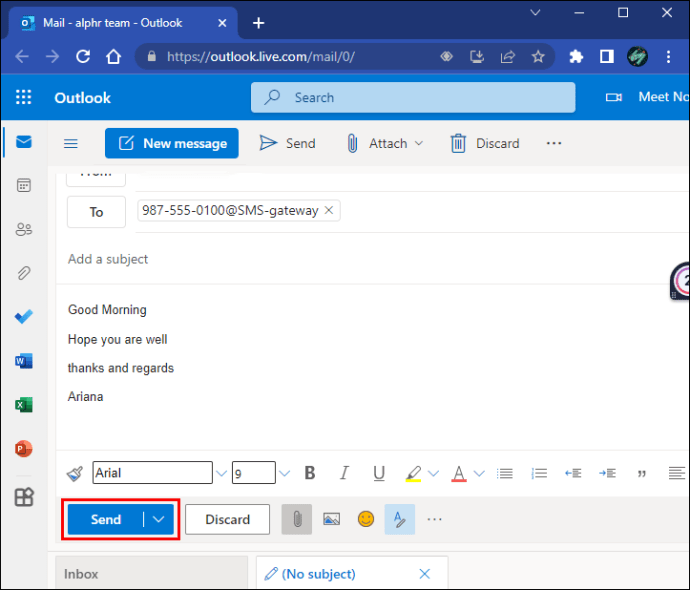
Task: Click the insert pictures inline icon
Action: click(x=332, y=519)
